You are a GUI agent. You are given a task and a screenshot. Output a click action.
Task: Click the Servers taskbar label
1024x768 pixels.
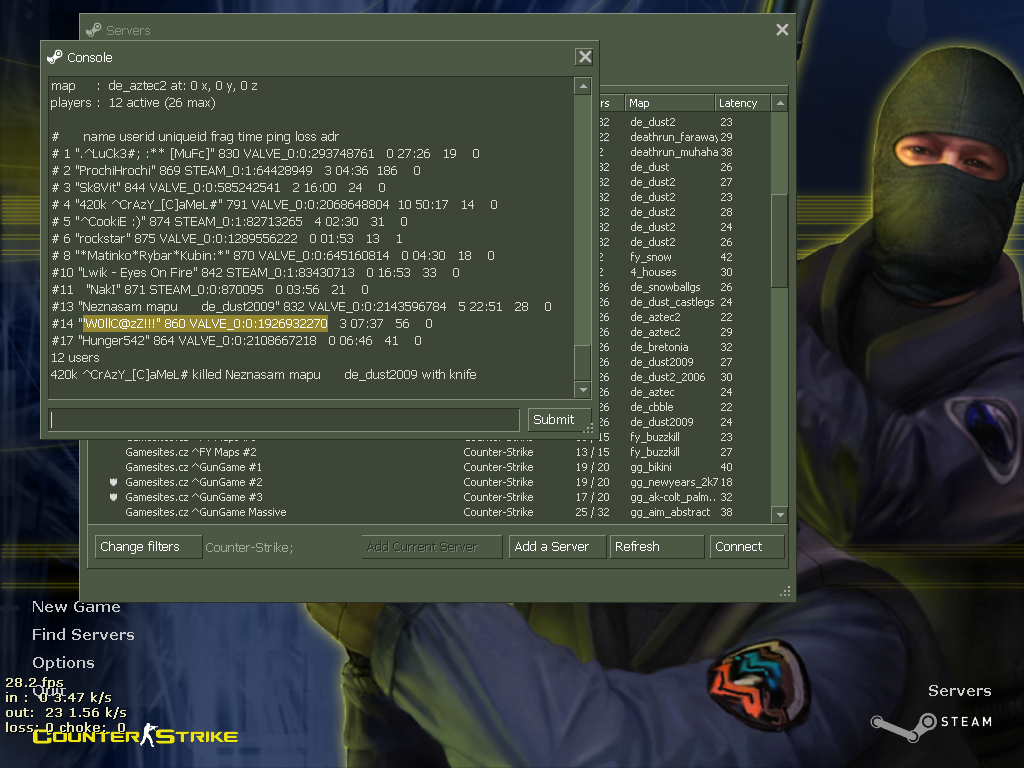pos(959,691)
